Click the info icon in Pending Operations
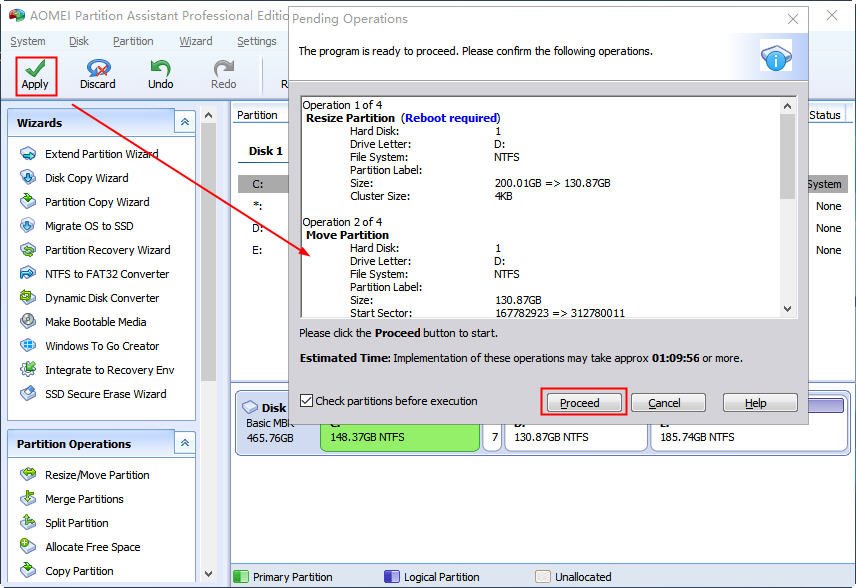The height and width of the screenshot is (588, 856). (x=776, y=57)
